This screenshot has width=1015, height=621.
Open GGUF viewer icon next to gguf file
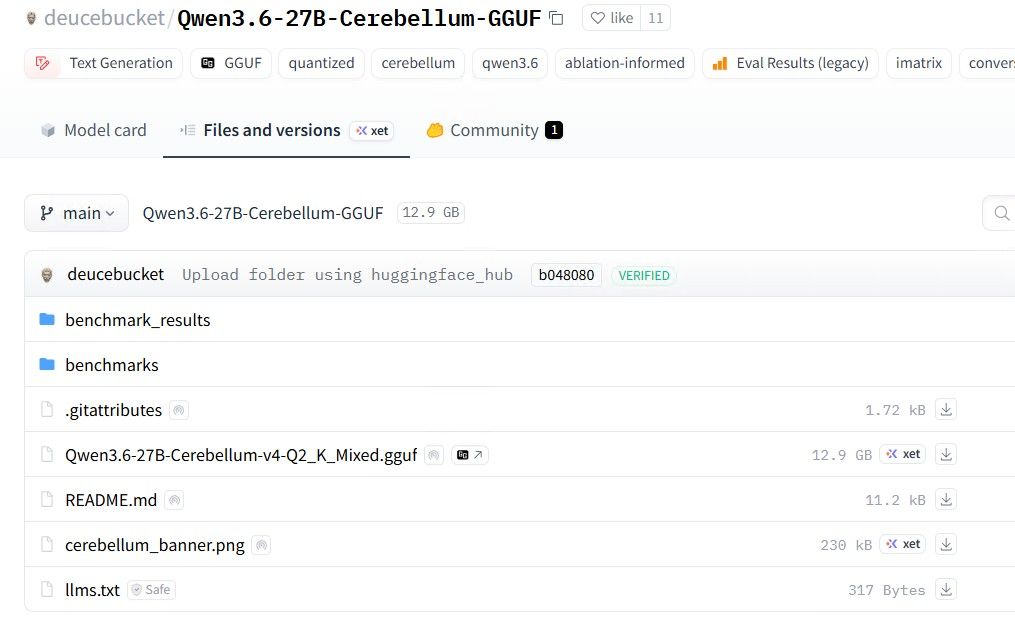[470, 455]
